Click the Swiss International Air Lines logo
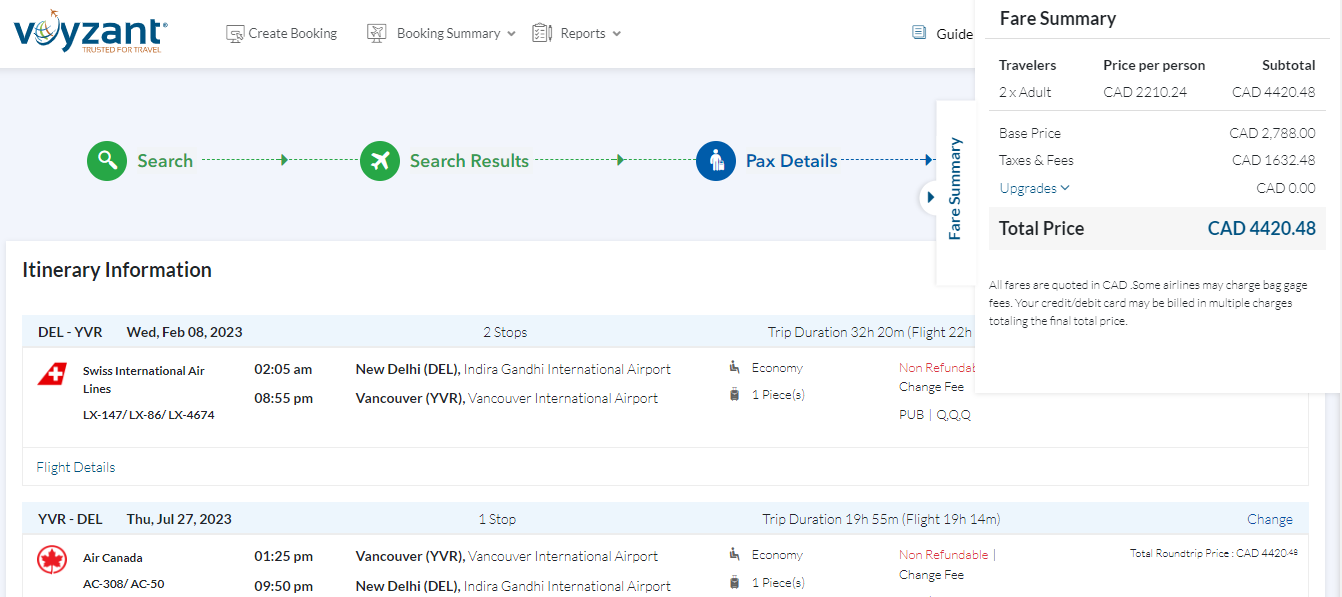 52,374
